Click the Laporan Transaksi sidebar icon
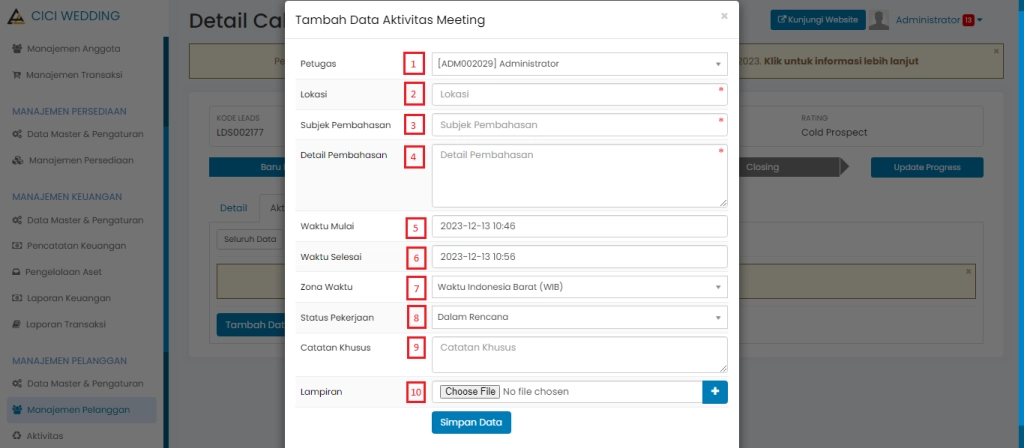The width and height of the screenshot is (1024, 448). [x=17, y=324]
